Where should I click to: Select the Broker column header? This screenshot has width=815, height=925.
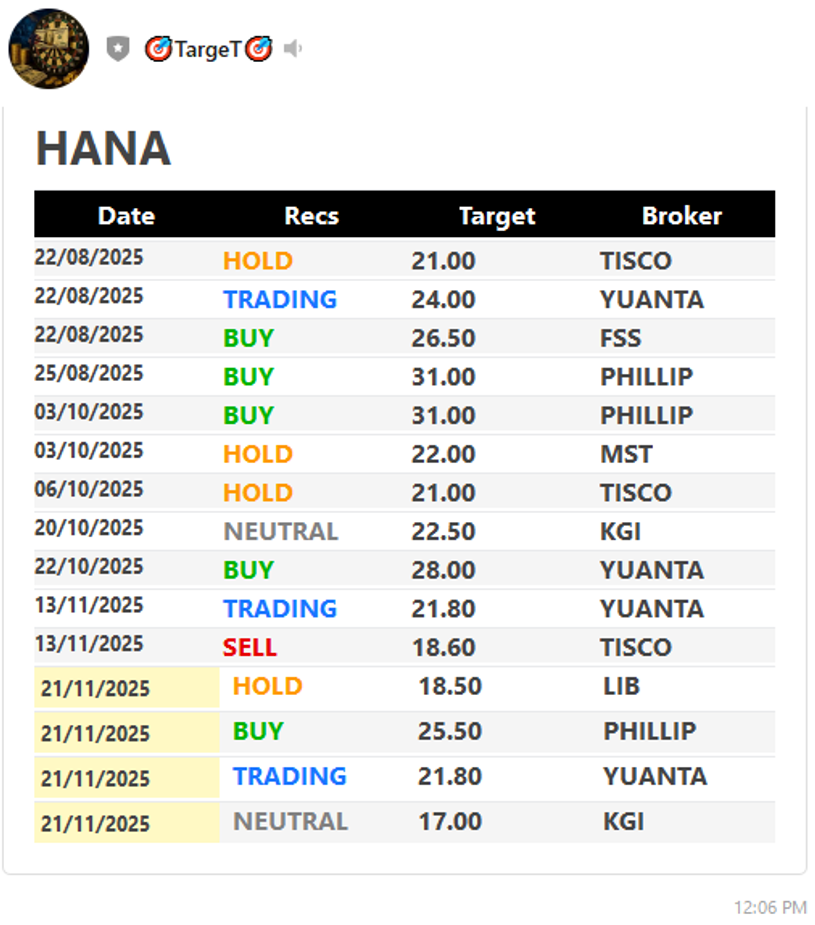(x=681, y=216)
